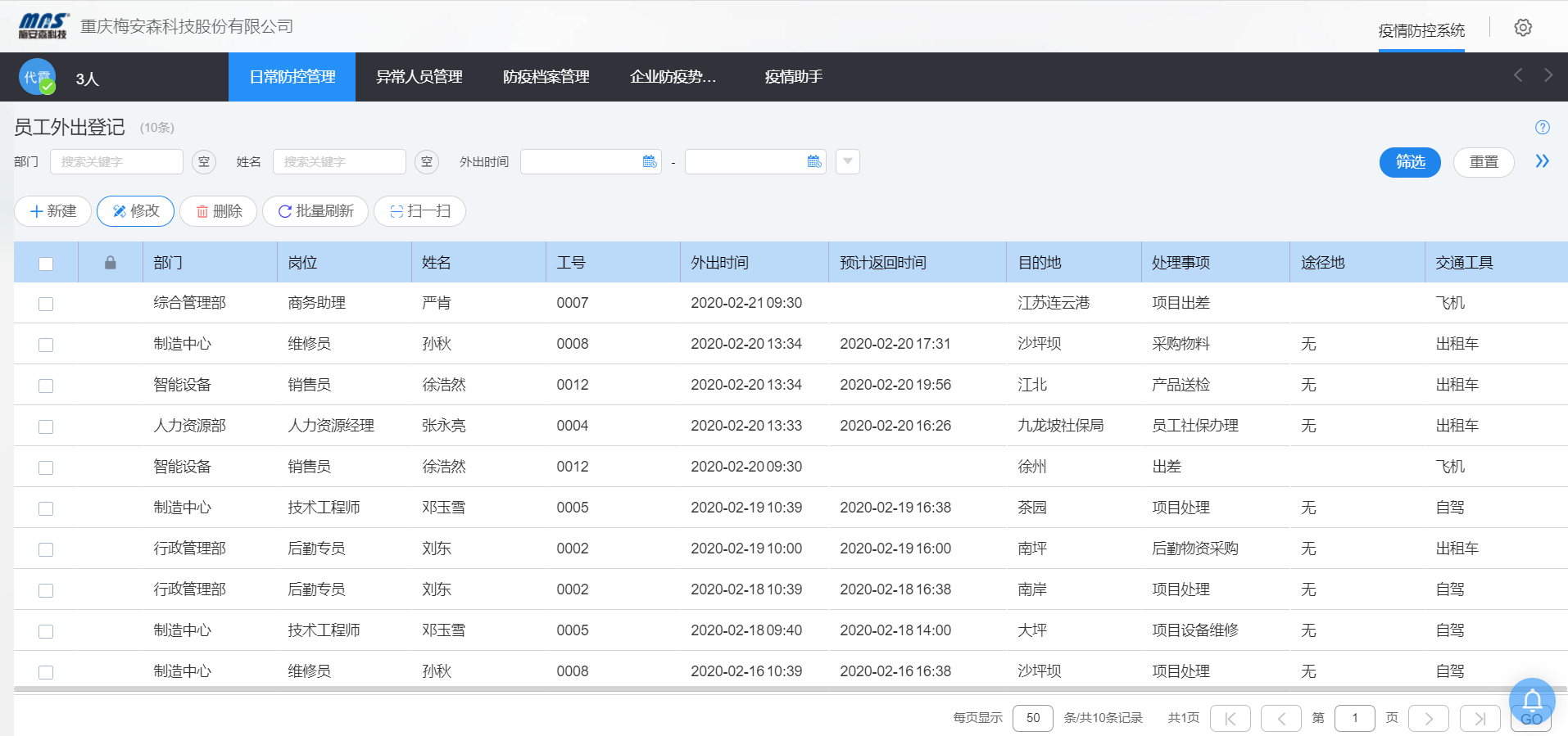This screenshot has height=736, width=1568.
Task: Click the empty filter icon beside name
Action: coord(427,162)
